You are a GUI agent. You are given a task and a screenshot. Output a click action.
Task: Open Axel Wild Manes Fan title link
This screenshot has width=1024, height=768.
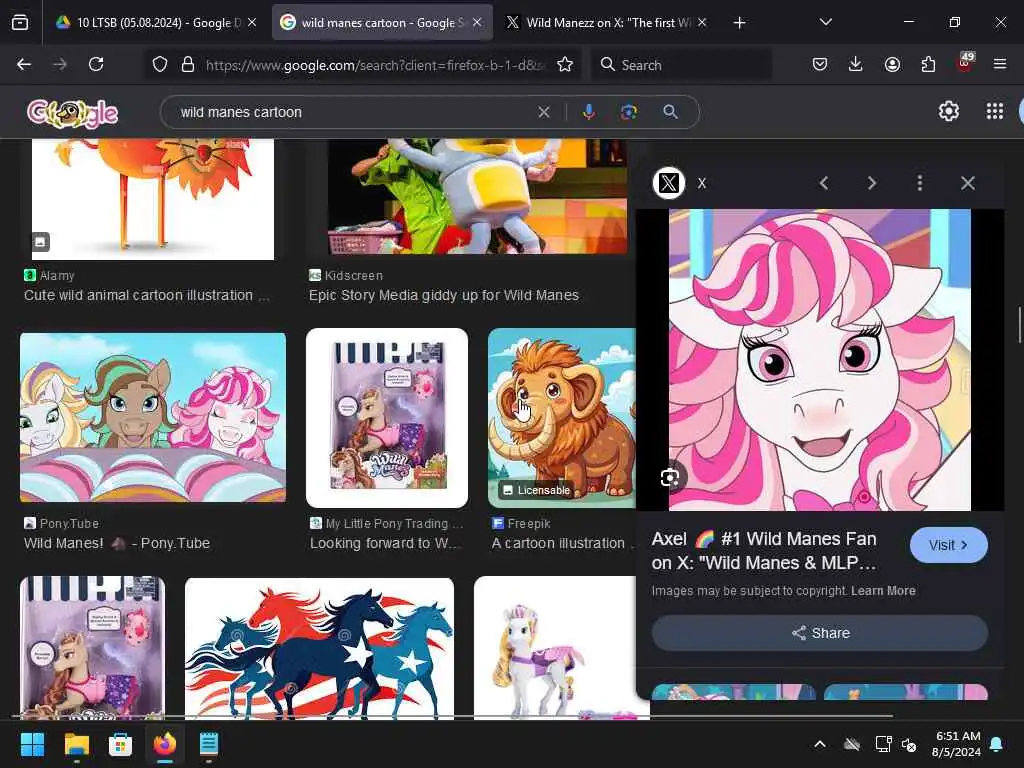point(764,551)
